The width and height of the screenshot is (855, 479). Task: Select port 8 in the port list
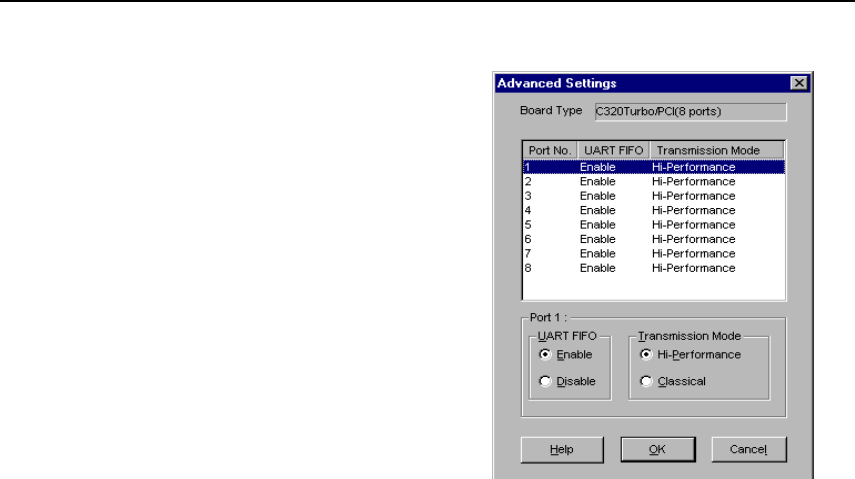click(x=652, y=268)
